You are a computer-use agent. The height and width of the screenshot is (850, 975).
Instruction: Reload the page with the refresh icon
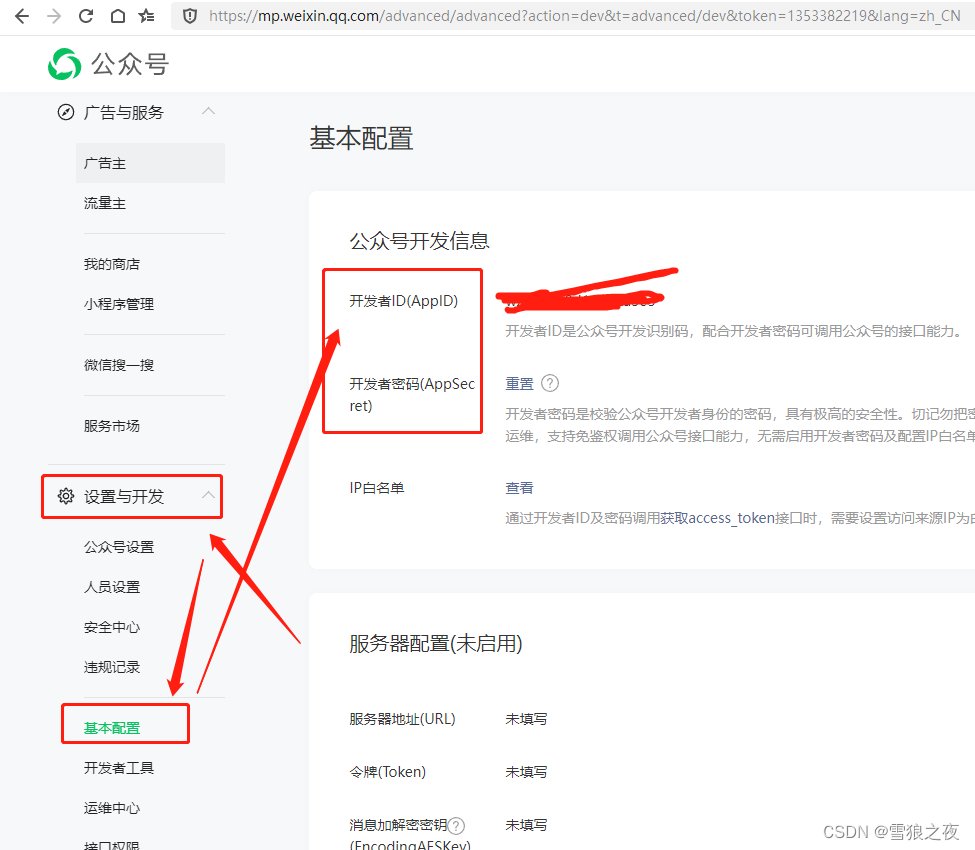pos(86,16)
